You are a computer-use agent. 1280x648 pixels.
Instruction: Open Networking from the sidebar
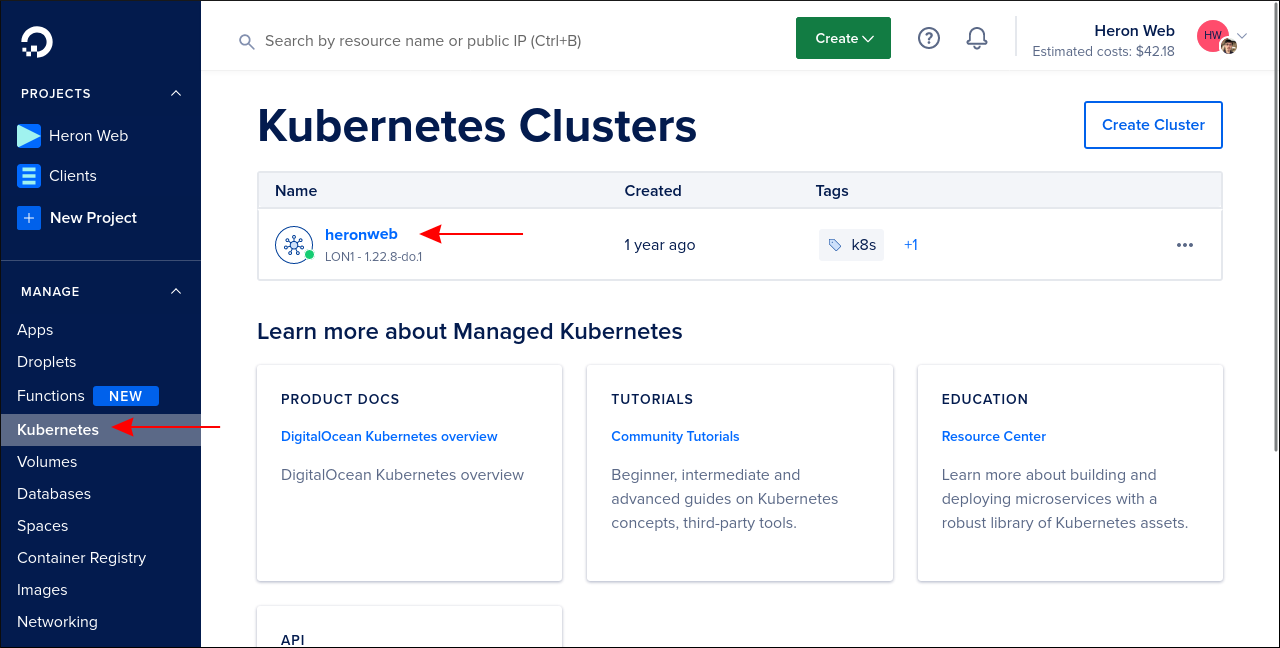(57, 621)
